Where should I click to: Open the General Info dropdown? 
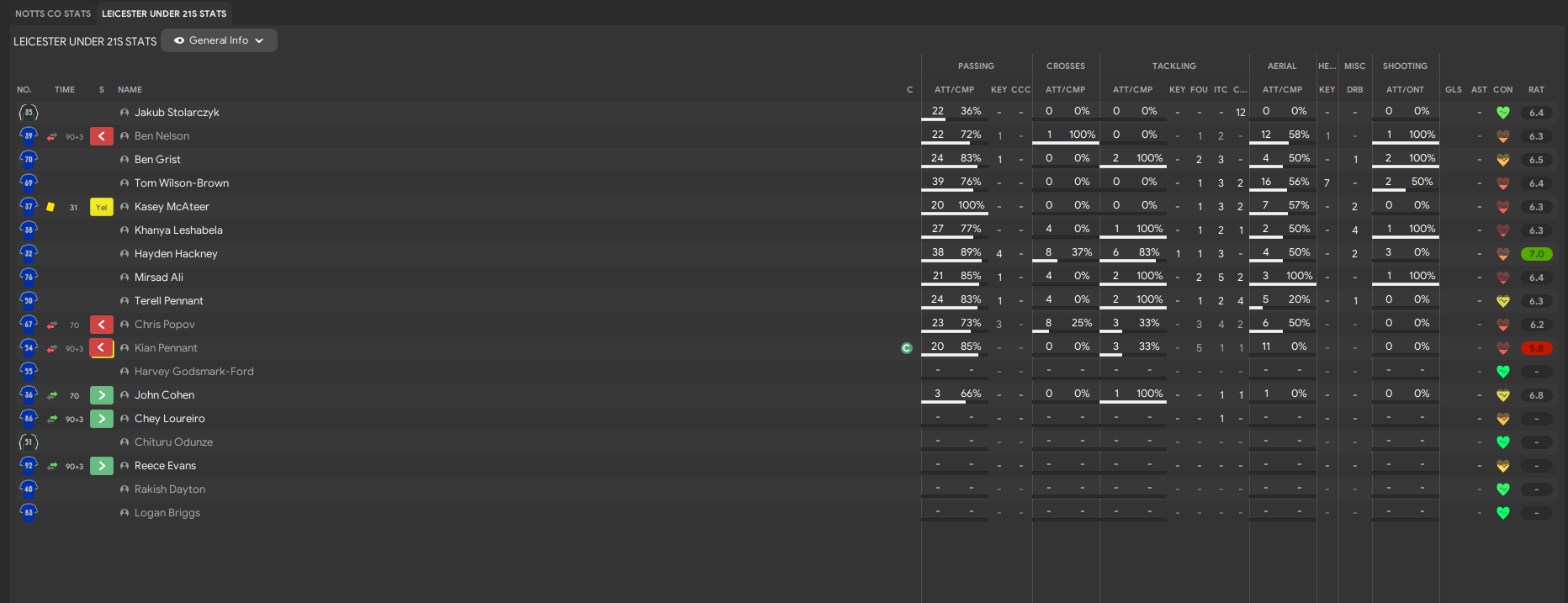(x=219, y=40)
